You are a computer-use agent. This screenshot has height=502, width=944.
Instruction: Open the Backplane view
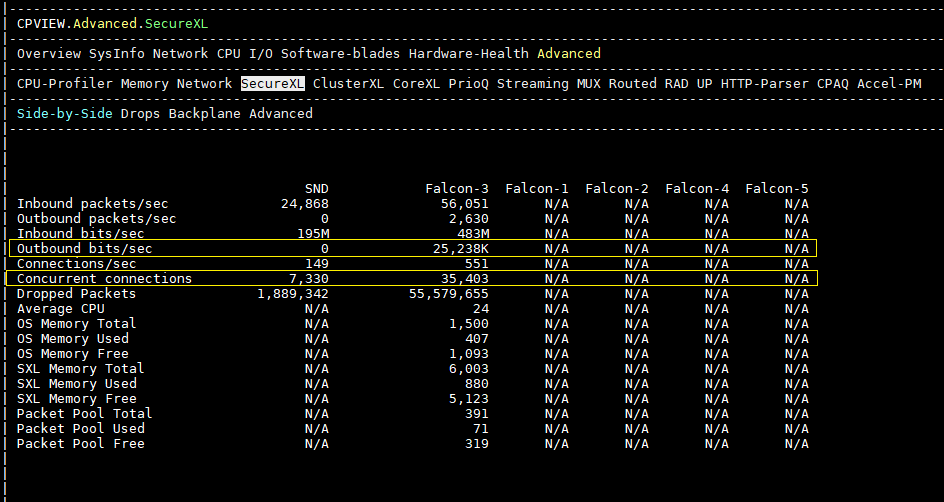click(205, 113)
